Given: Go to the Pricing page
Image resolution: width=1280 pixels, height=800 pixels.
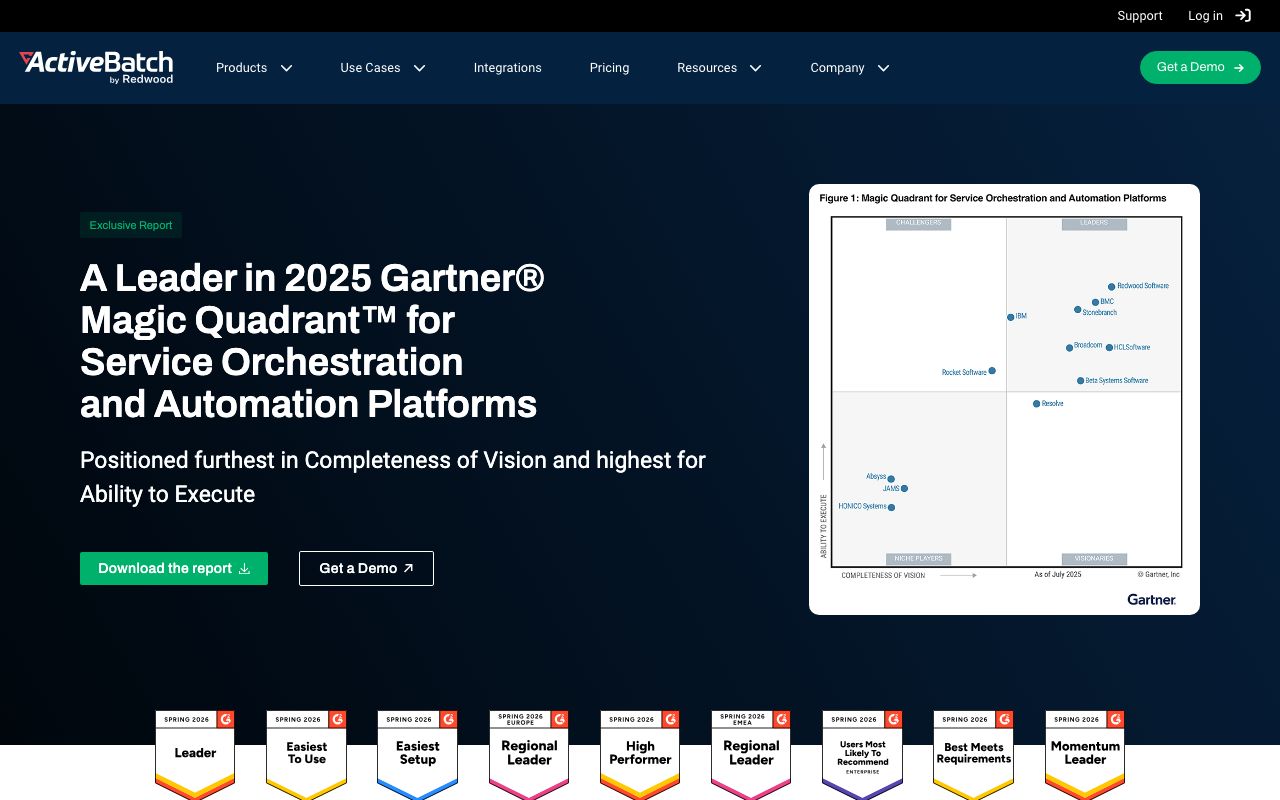Looking at the screenshot, I should [x=610, y=68].
